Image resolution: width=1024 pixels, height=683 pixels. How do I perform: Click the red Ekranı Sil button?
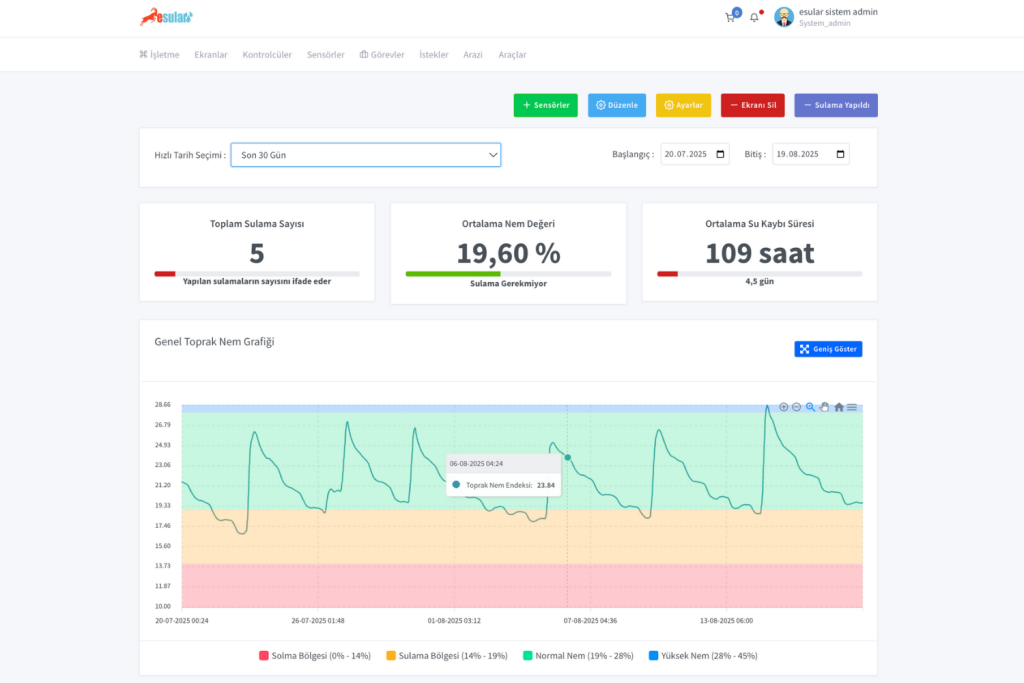tap(752, 105)
